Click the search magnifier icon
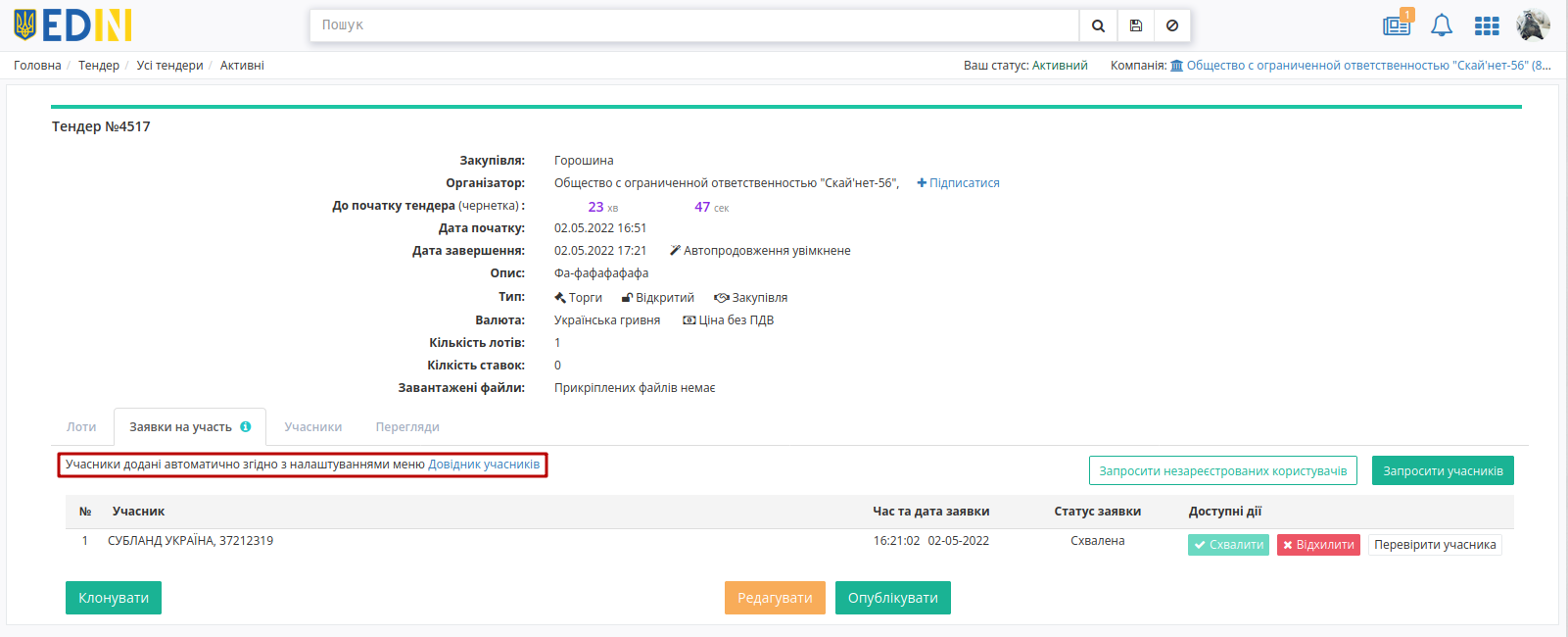The width and height of the screenshot is (1568, 637). (x=1098, y=25)
